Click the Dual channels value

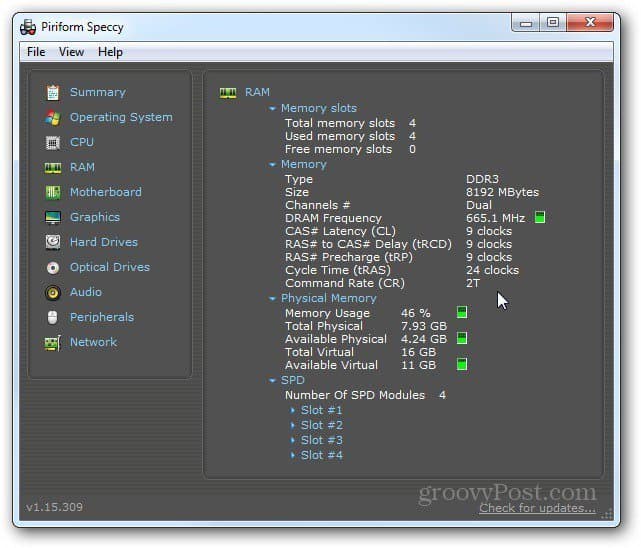(x=479, y=205)
